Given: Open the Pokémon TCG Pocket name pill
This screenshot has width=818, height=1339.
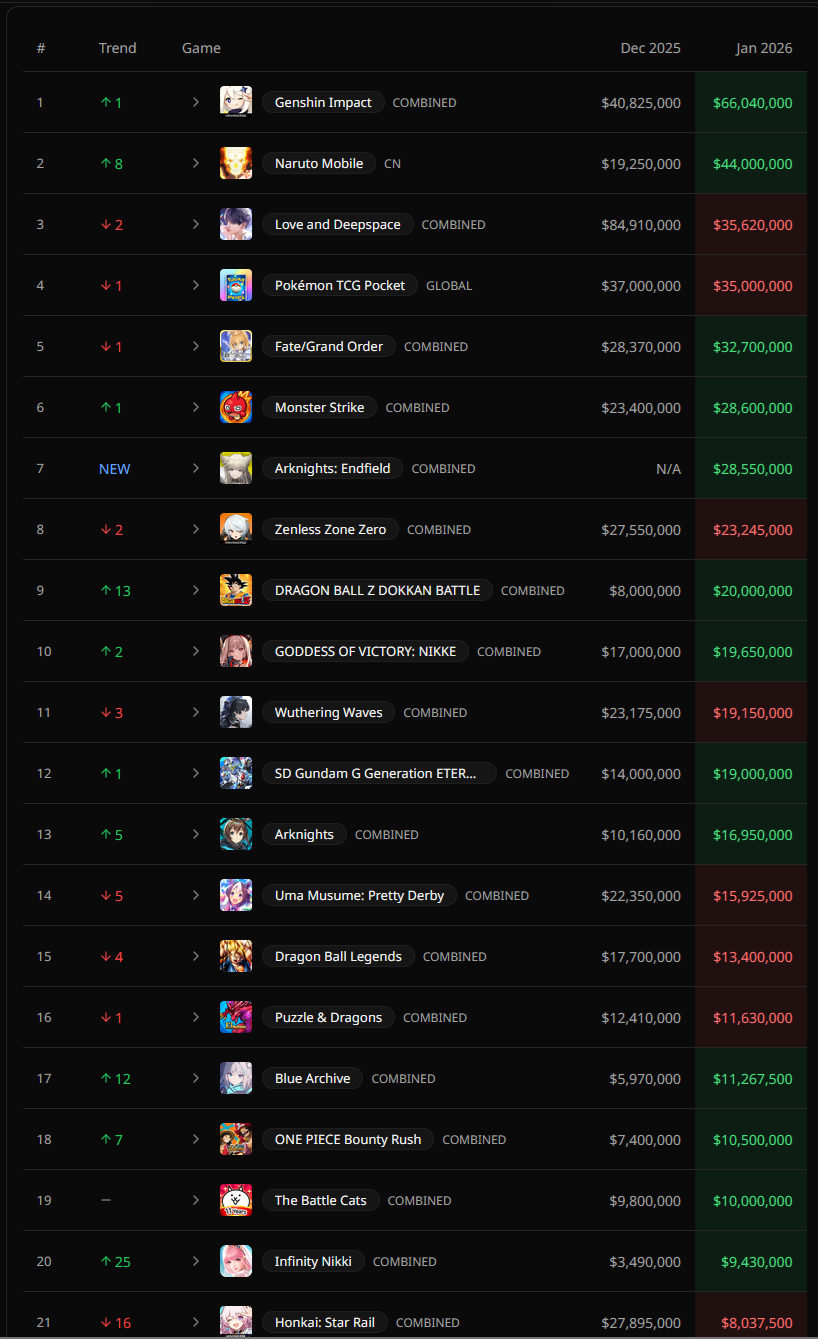Looking at the screenshot, I should [x=340, y=285].
